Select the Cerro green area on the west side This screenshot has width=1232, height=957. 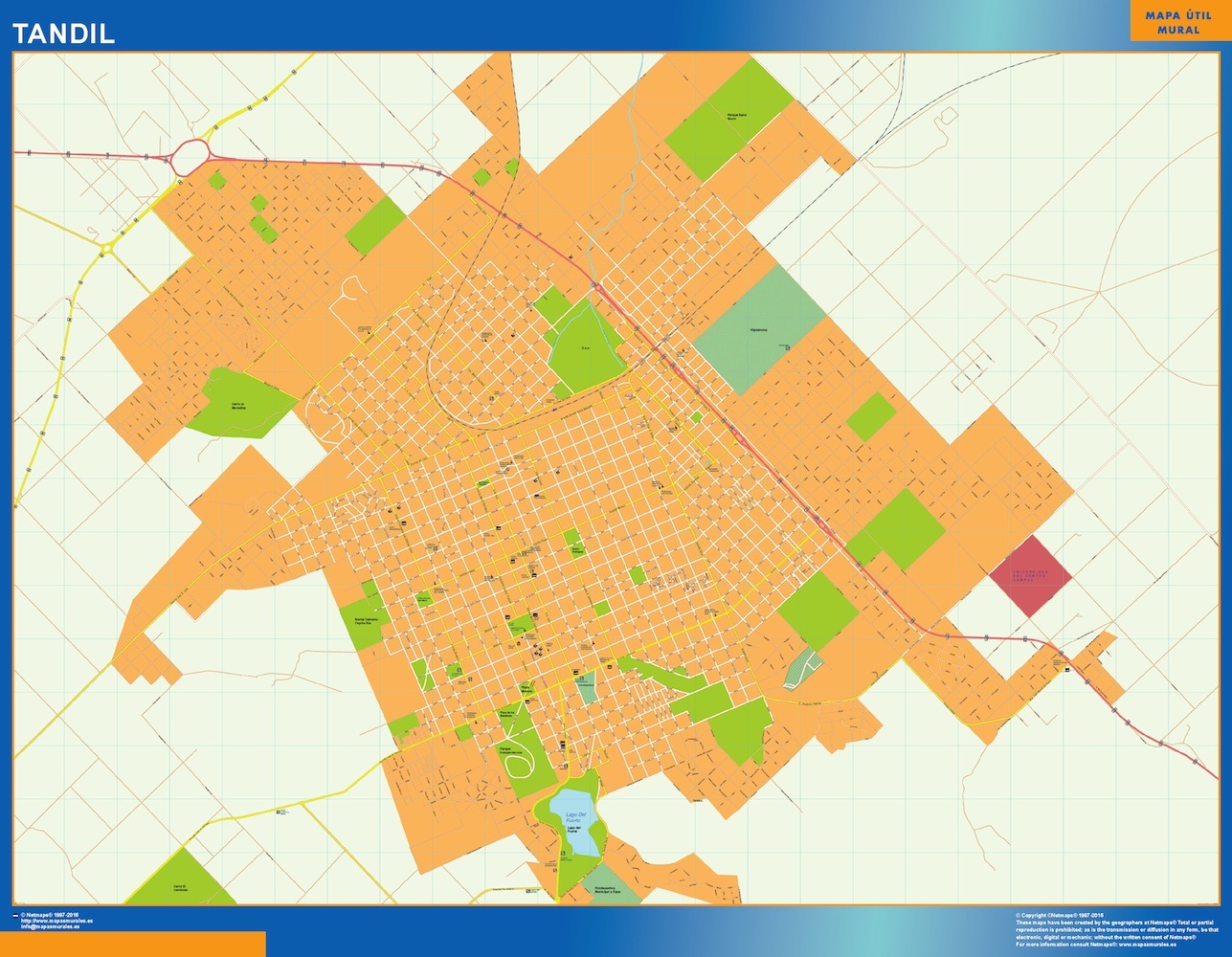tap(238, 404)
